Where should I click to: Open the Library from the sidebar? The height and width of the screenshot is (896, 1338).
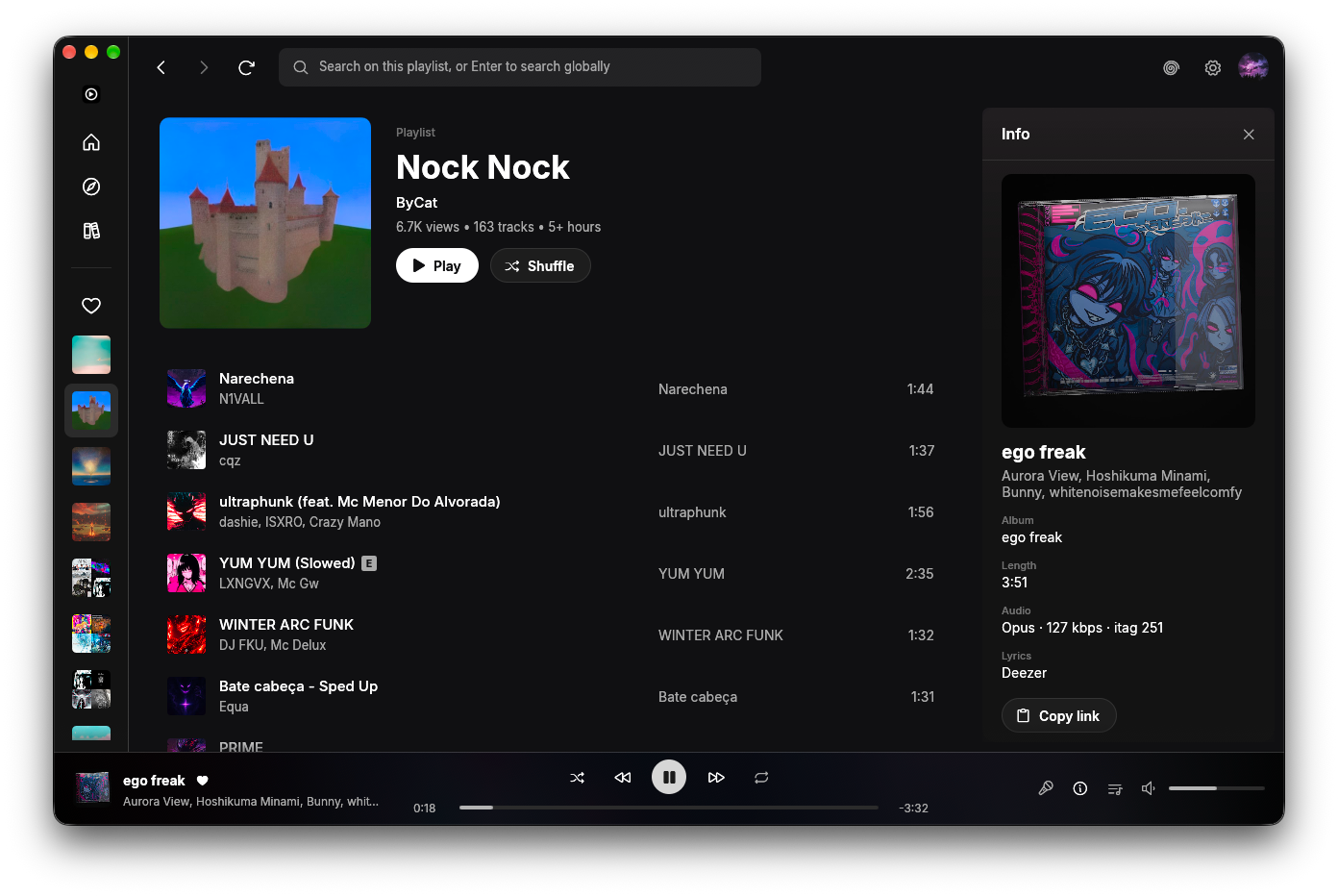click(x=91, y=231)
